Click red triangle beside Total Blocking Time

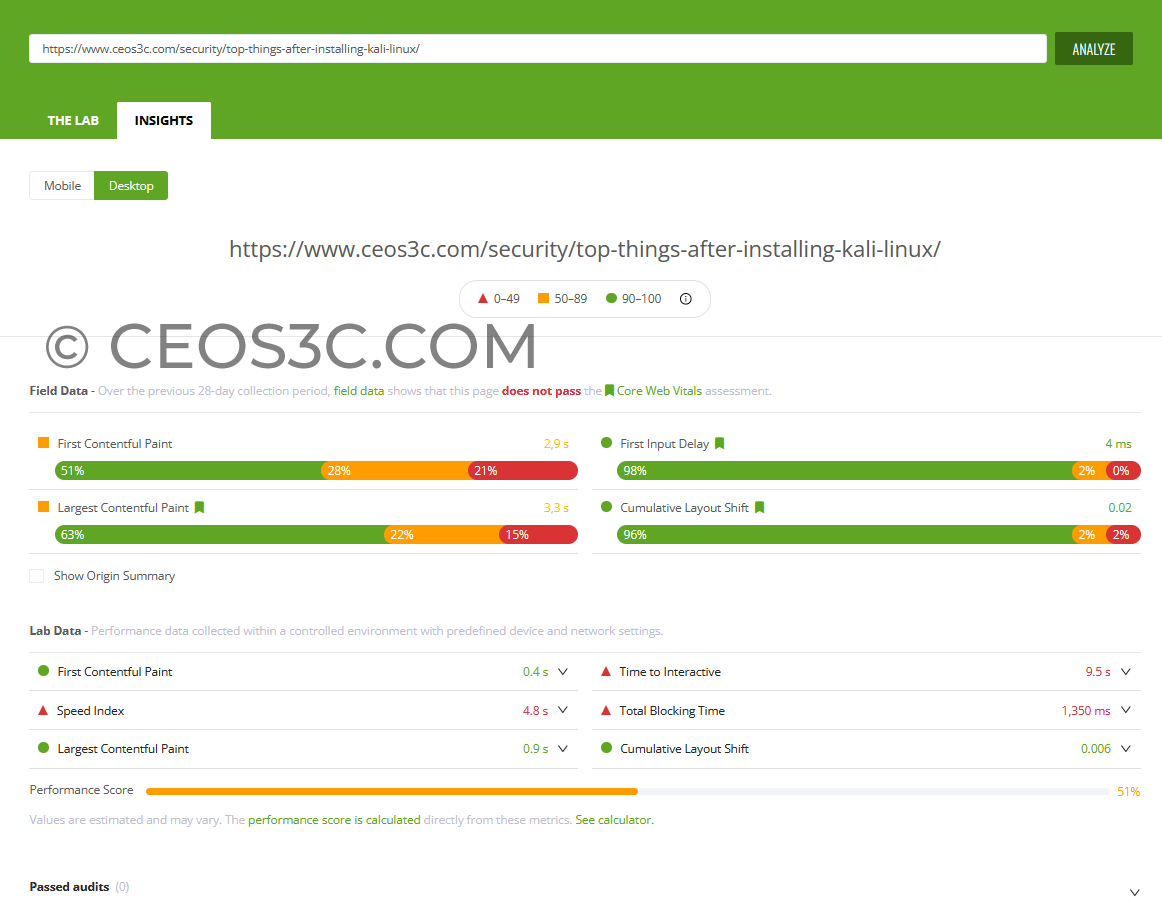605,710
